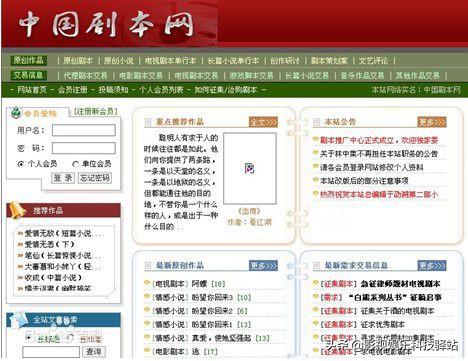Open the 代理剧本交易 menu item

86,75
